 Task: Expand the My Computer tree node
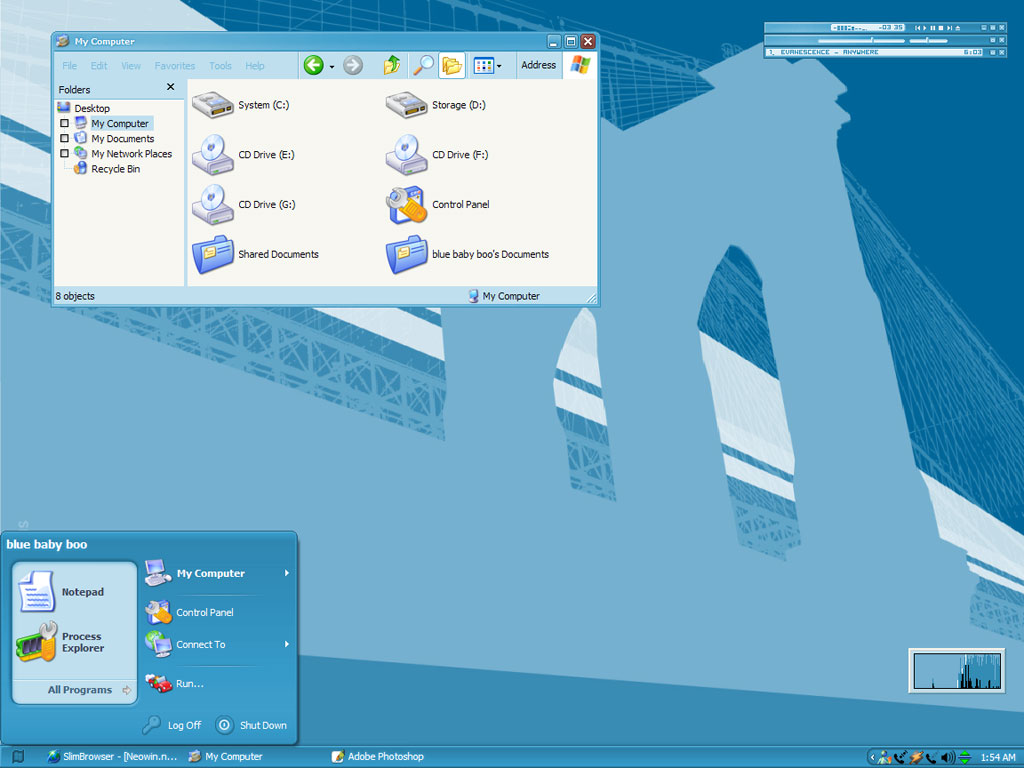point(65,124)
